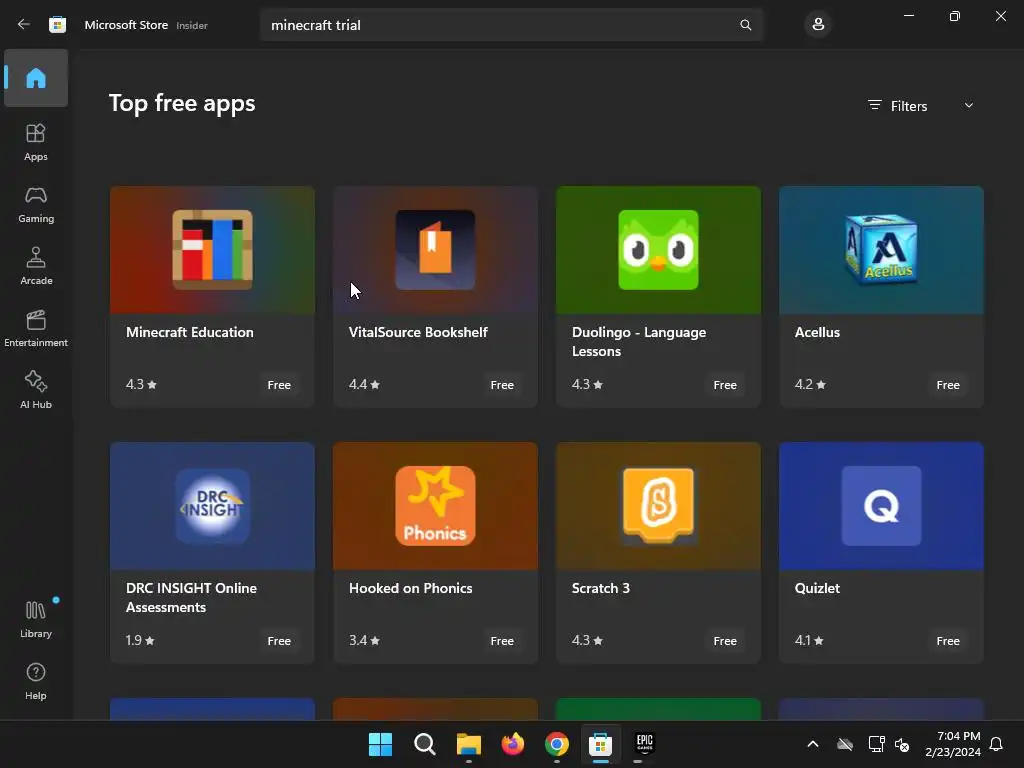
Task: Launch Firefox from the taskbar
Action: [513, 744]
